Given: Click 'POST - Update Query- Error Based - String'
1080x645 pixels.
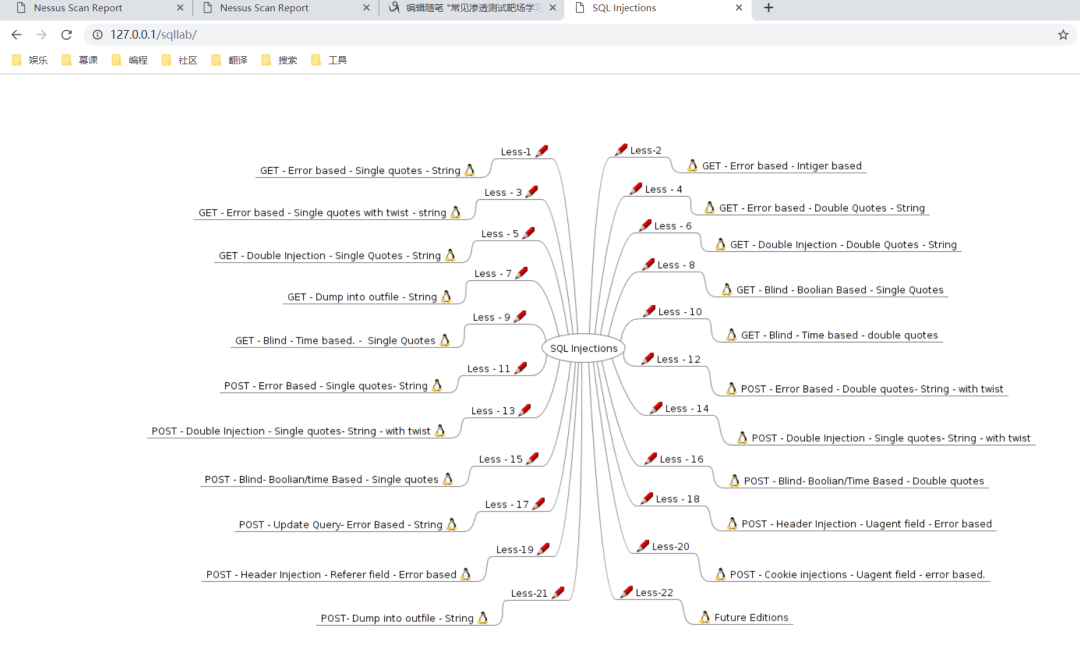Looking at the screenshot, I should 340,524.
